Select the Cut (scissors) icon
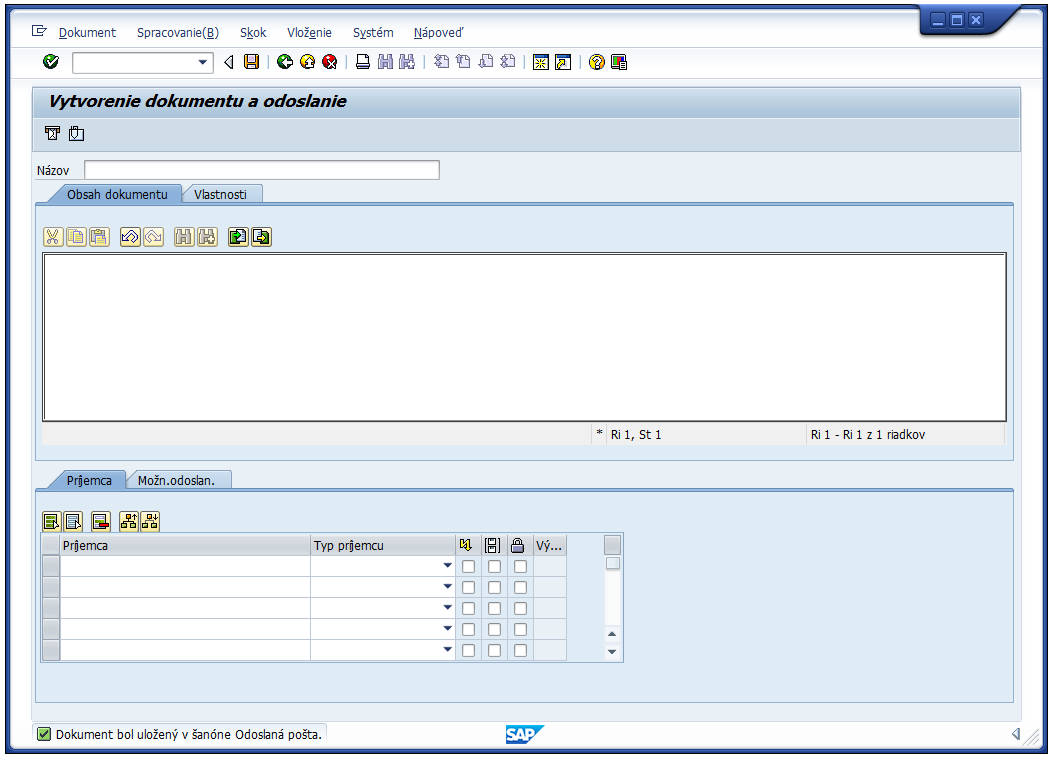This screenshot has width=1052, height=758. click(51, 237)
